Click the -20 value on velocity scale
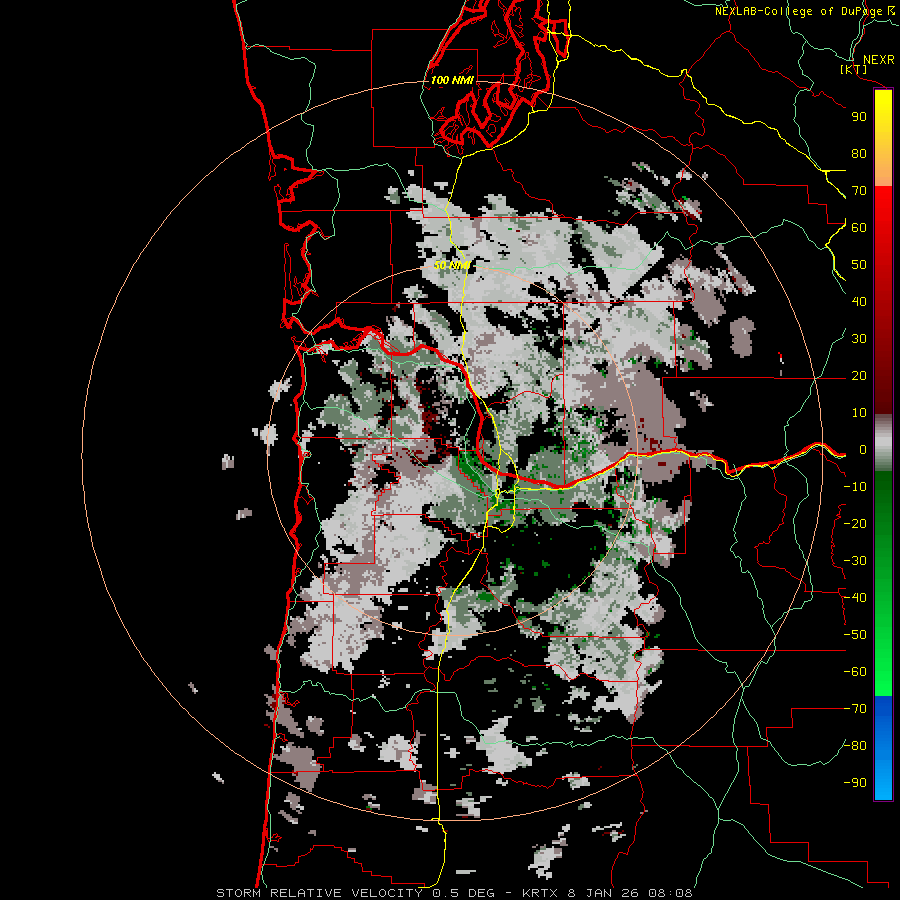Screen dimensions: 900x900 pos(855,523)
